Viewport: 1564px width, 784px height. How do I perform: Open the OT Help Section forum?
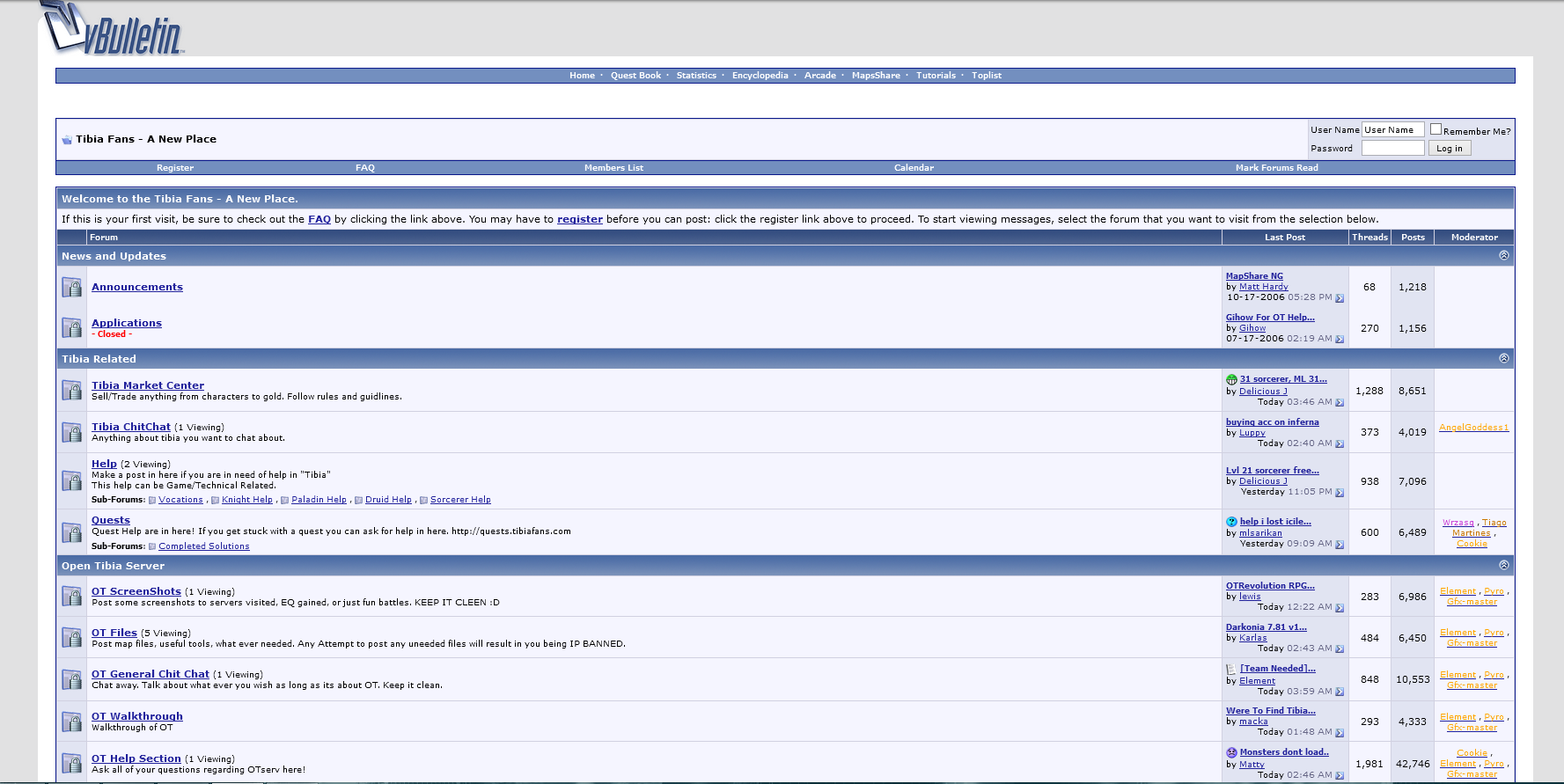pyautogui.click(x=136, y=758)
